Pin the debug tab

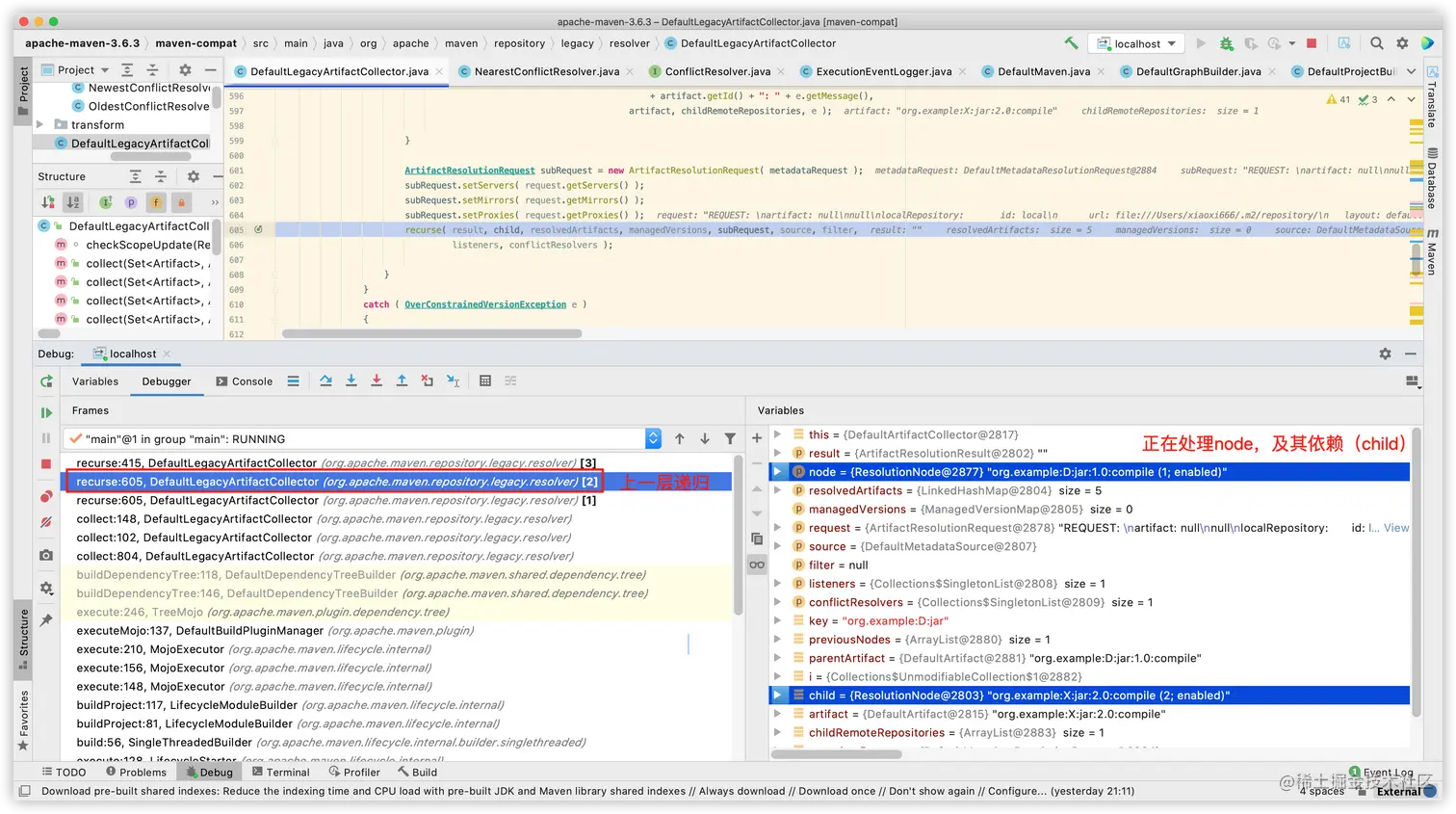point(46,619)
